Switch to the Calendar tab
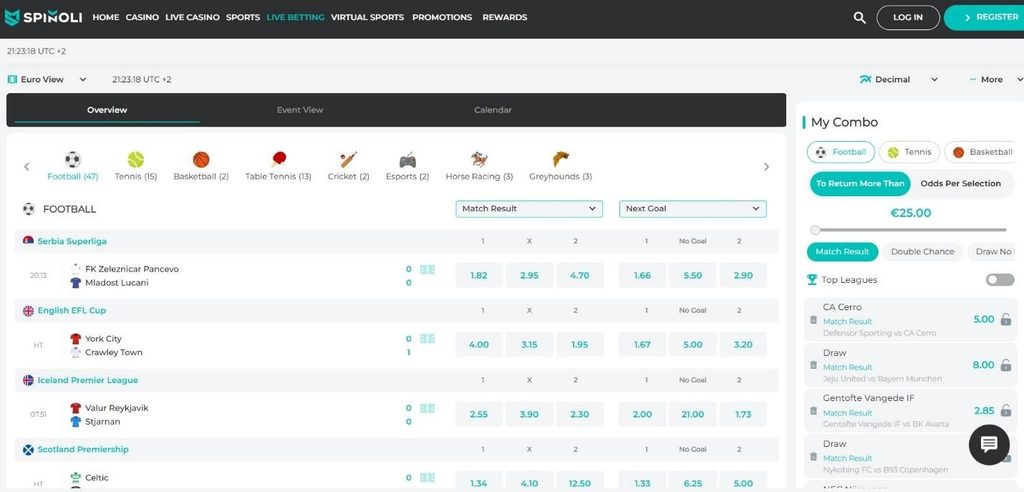The width and height of the screenshot is (1024, 492). click(x=493, y=110)
